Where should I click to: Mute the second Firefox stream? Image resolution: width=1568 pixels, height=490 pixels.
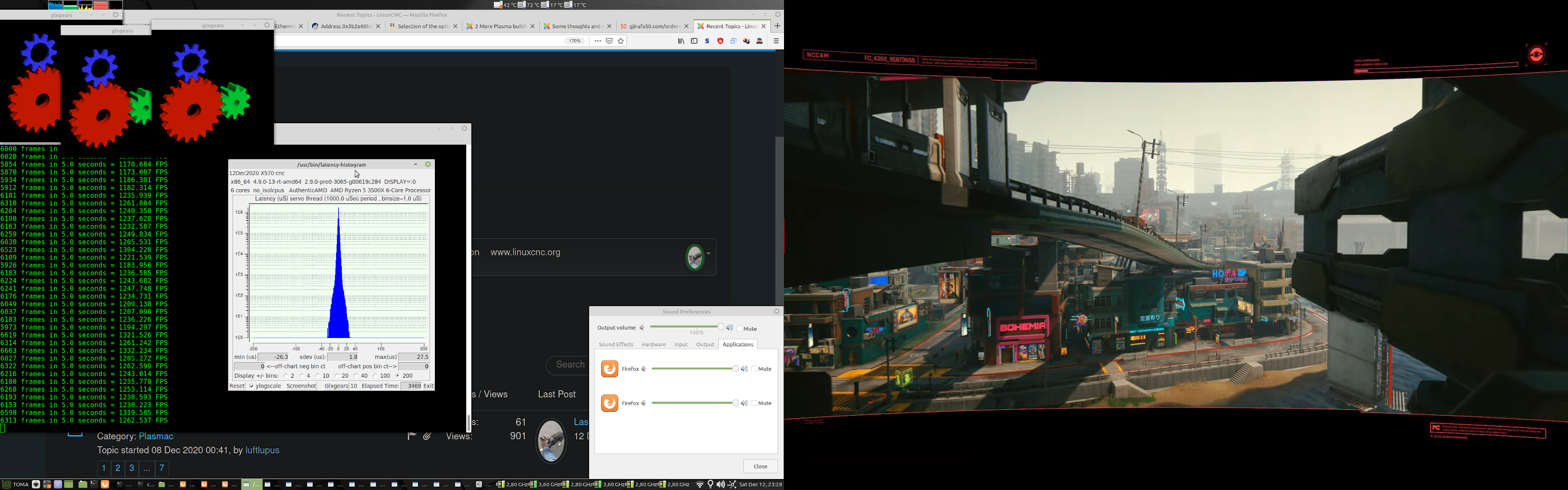(755, 403)
